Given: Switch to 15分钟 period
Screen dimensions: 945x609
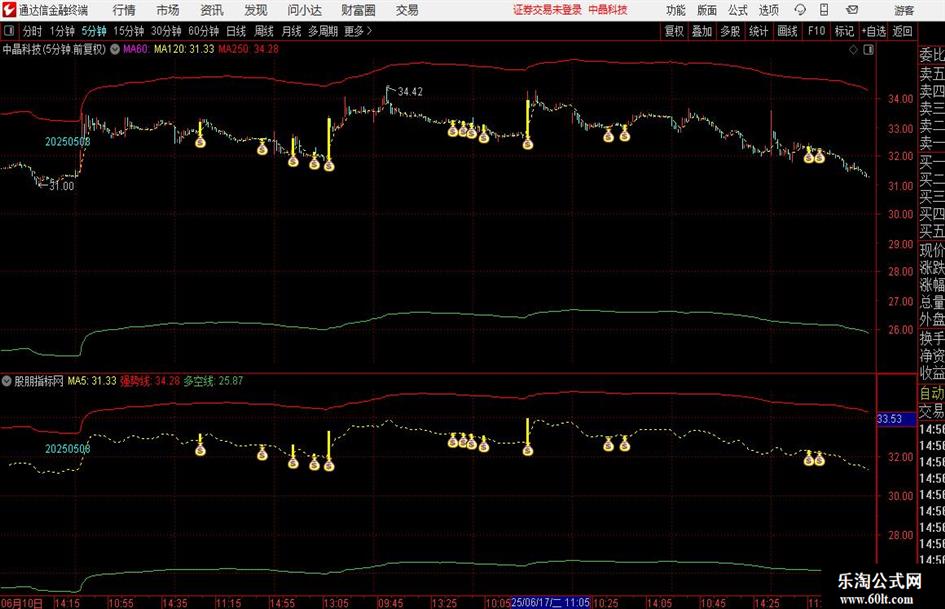Looking at the screenshot, I should coord(129,31).
